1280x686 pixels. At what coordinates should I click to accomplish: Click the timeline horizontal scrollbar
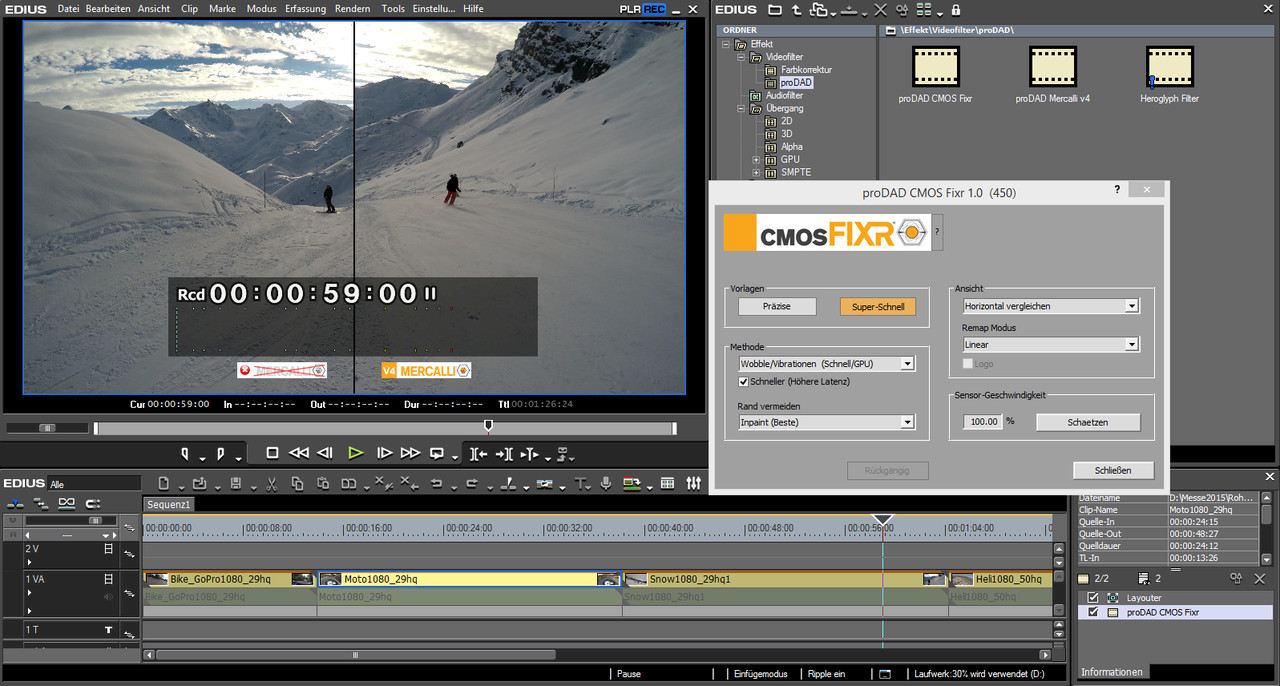(355, 655)
